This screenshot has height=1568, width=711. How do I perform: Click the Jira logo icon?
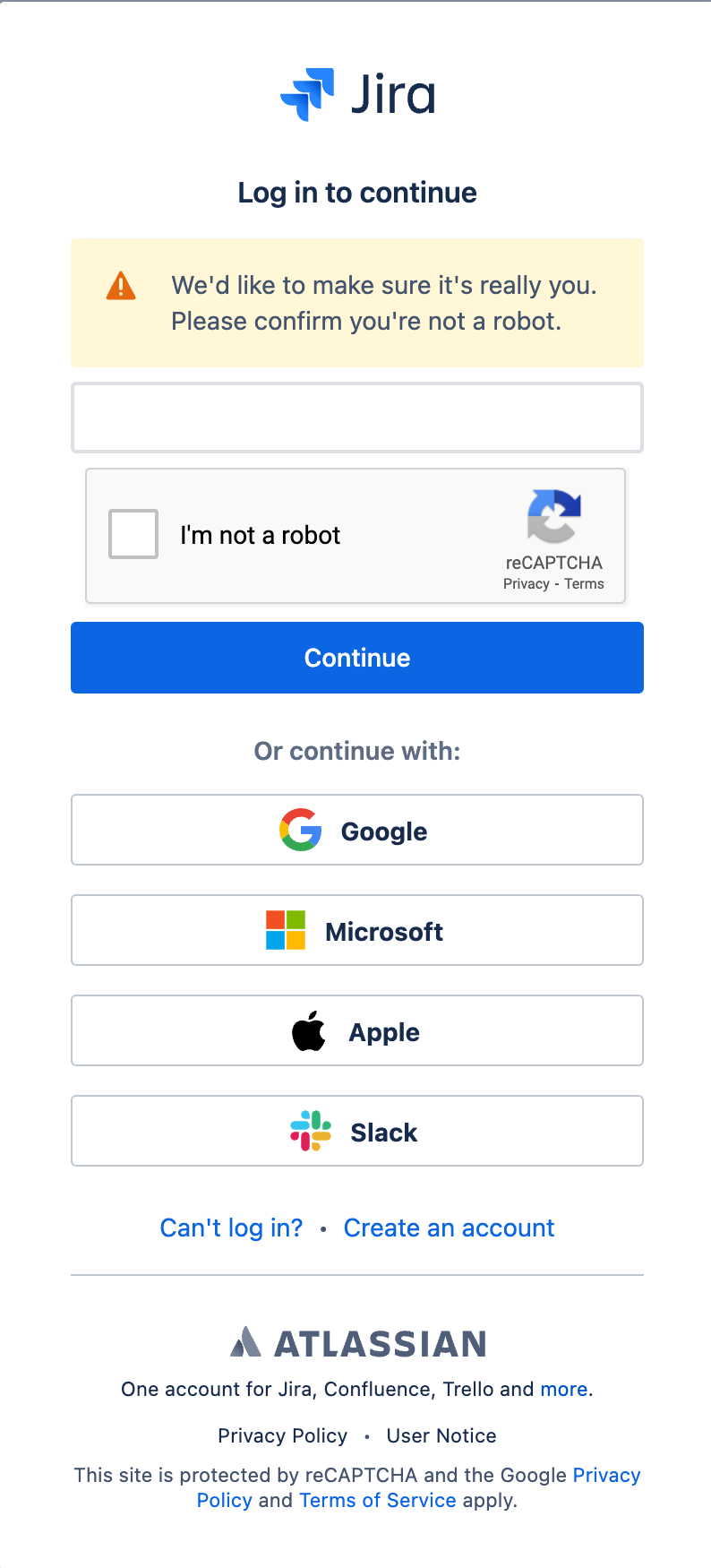(x=307, y=94)
